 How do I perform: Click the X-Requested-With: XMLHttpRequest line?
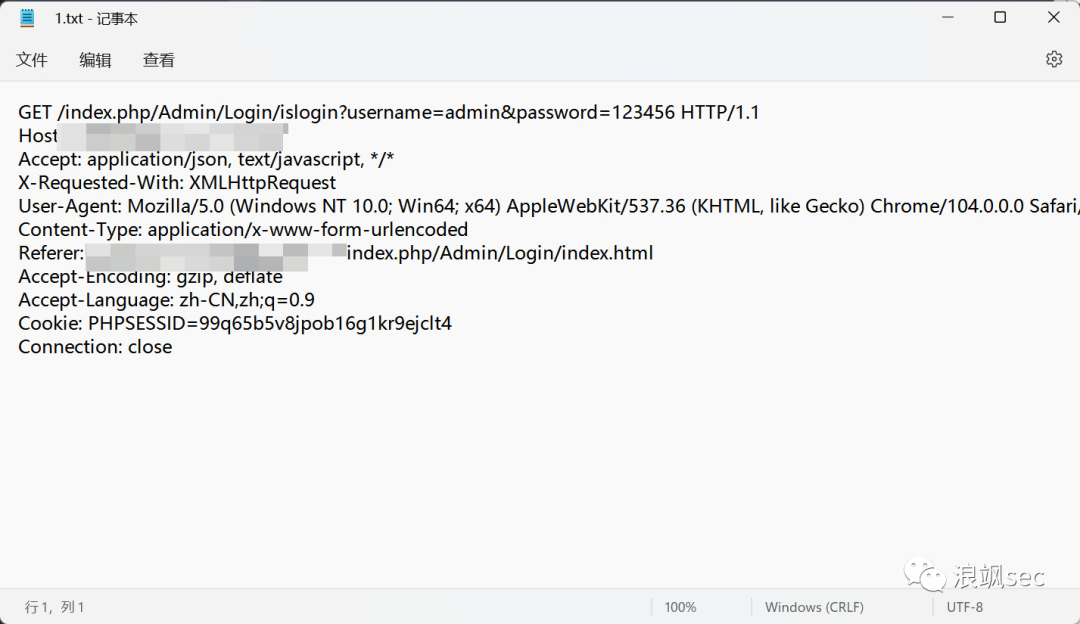pos(177,183)
